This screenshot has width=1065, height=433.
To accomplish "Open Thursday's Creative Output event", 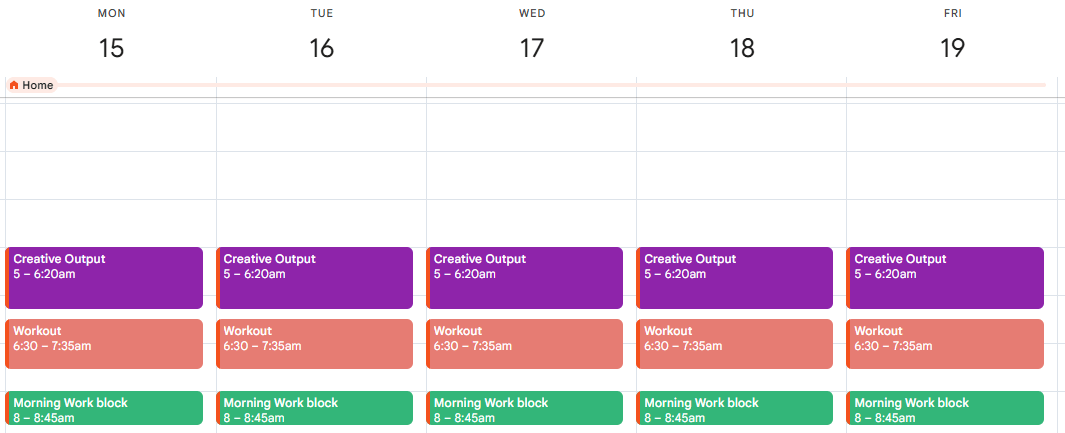I will (734, 278).
